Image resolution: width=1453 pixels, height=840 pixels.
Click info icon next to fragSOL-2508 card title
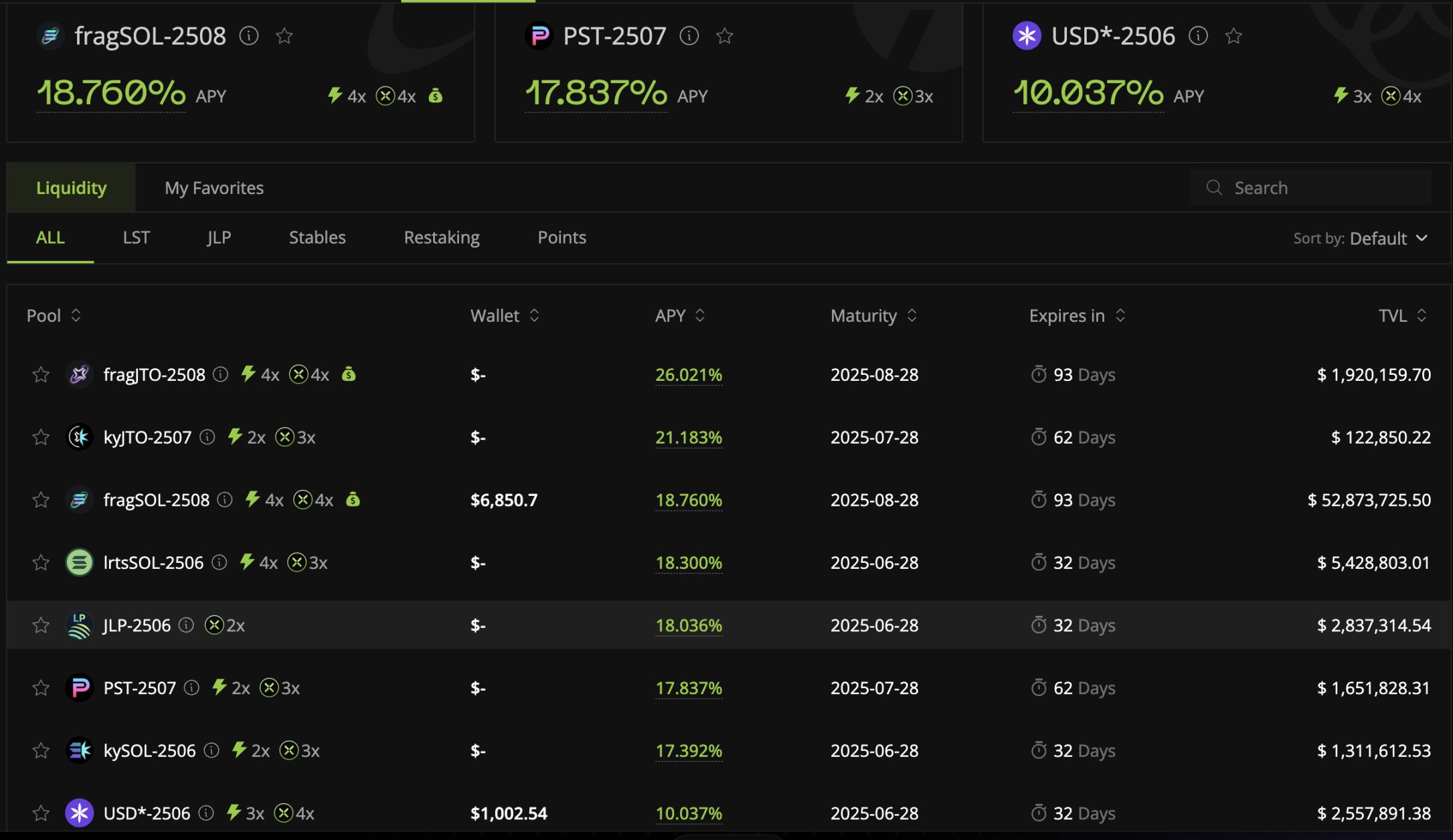coord(249,35)
